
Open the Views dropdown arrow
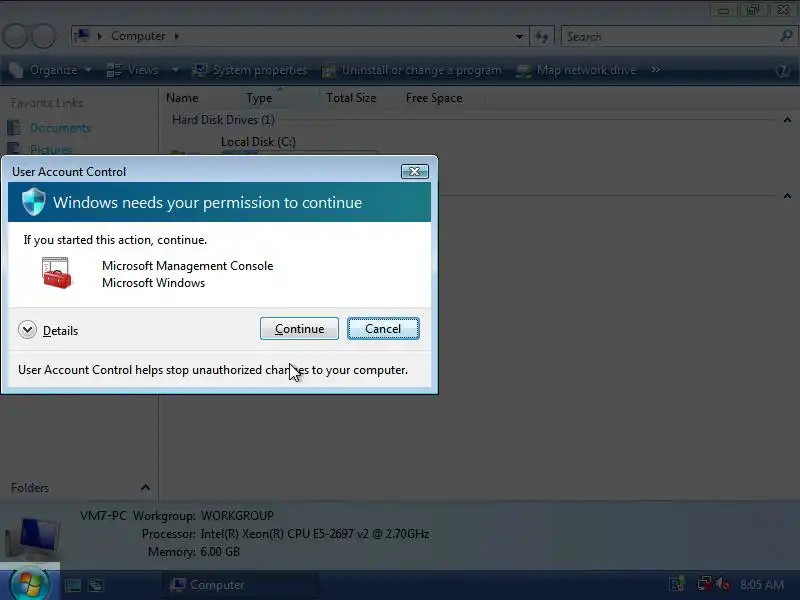pos(175,70)
